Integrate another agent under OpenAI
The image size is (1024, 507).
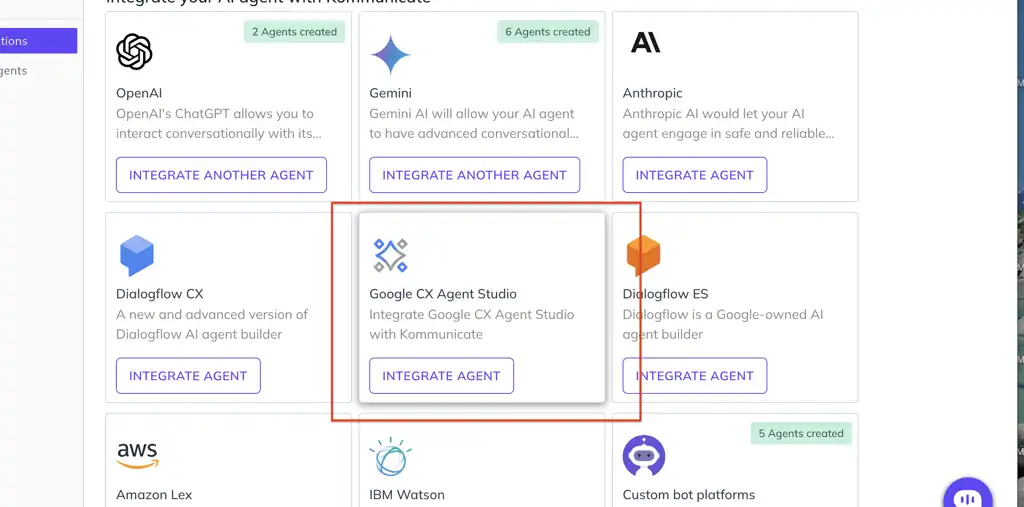(221, 175)
